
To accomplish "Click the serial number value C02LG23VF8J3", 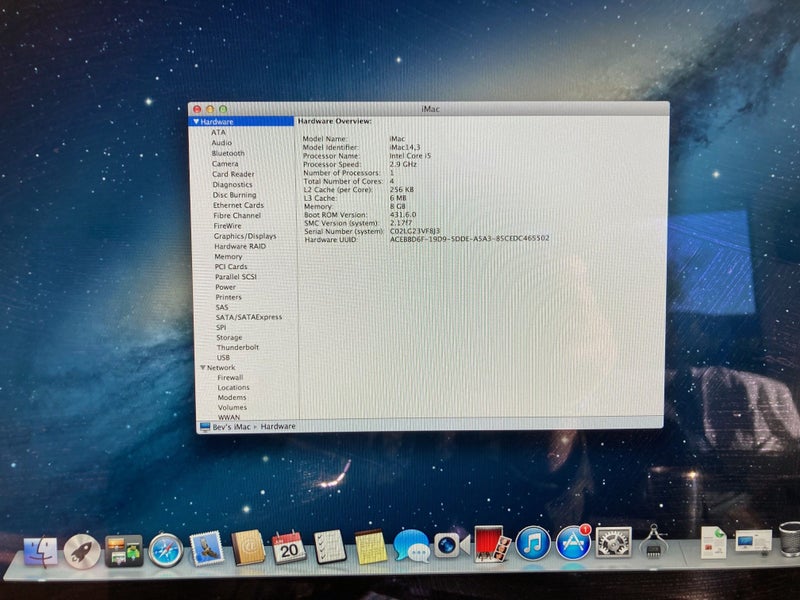I will [x=415, y=231].
